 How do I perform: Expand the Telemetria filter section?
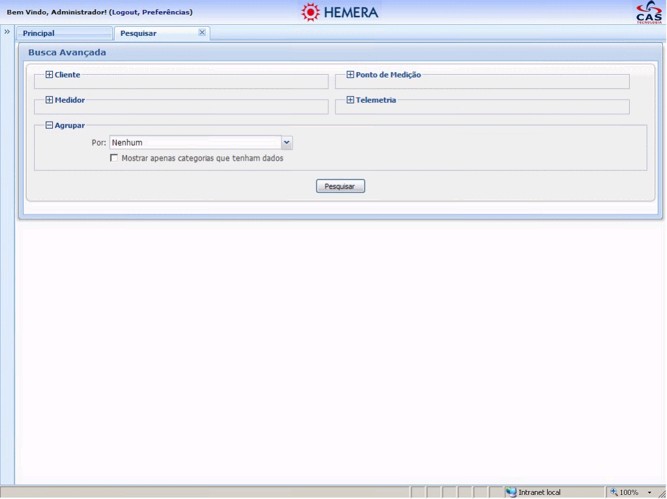[x=350, y=100]
